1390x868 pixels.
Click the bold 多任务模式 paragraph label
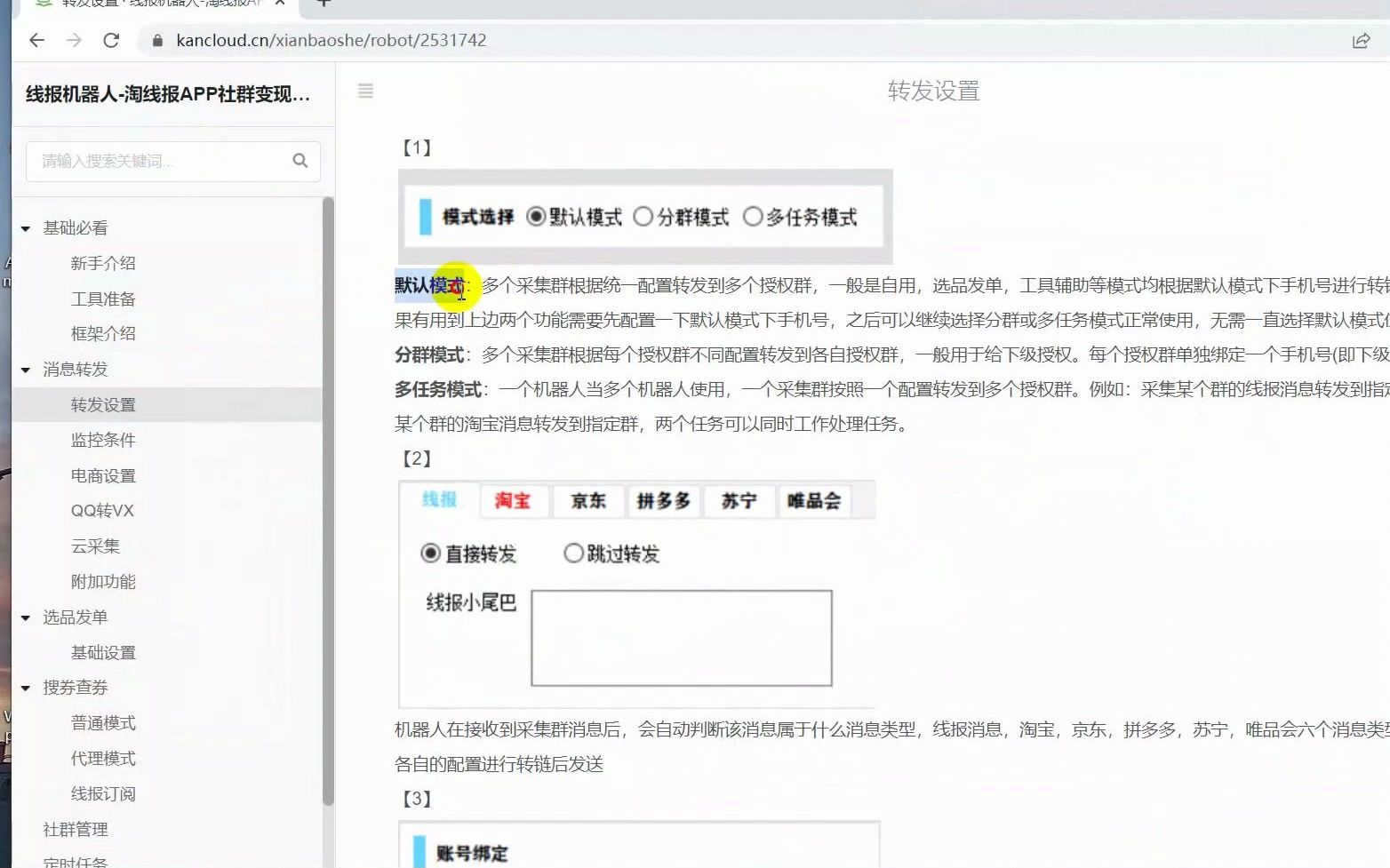click(438, 390)
